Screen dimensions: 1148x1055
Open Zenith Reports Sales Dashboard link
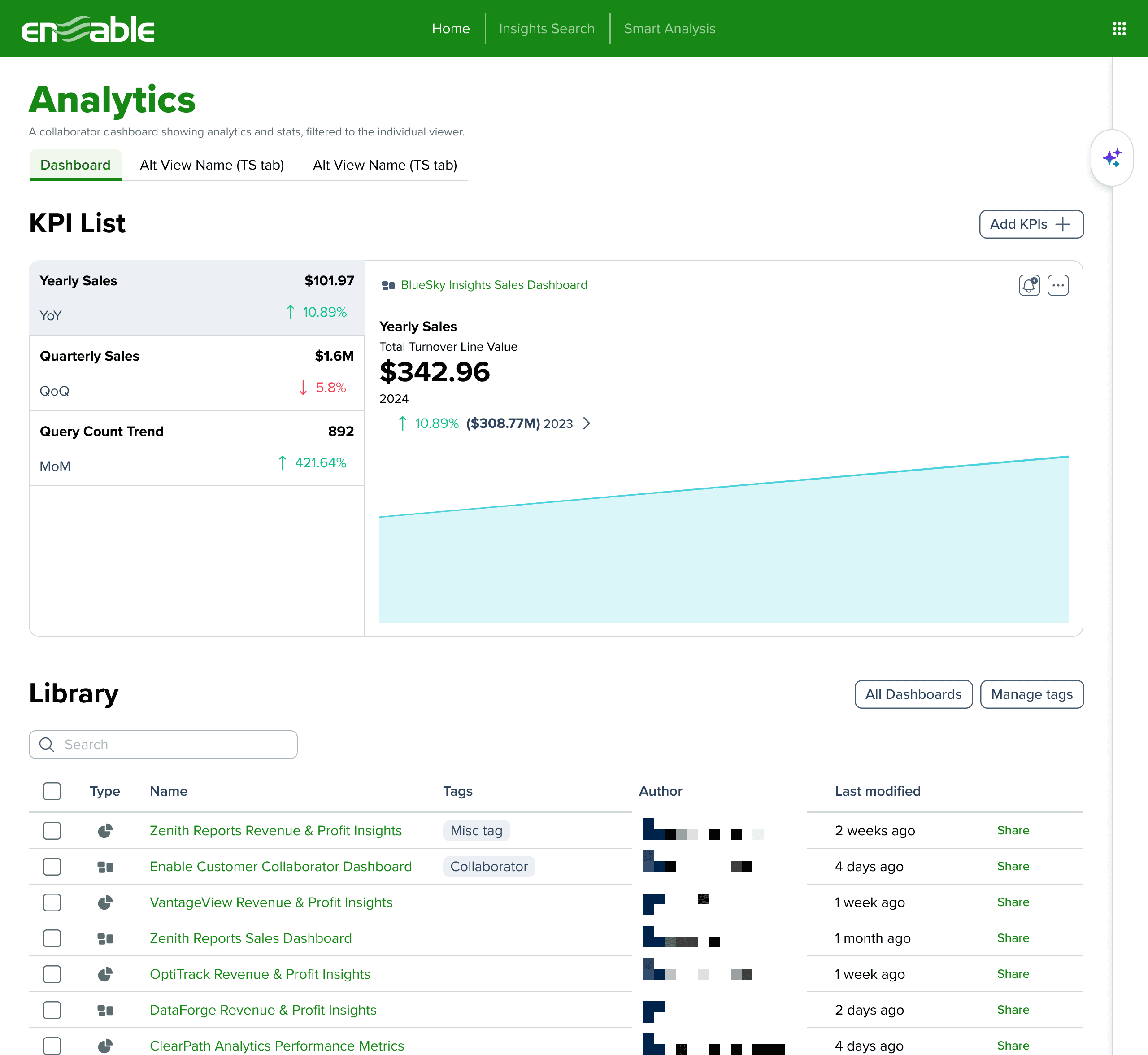tap(251, 938)
